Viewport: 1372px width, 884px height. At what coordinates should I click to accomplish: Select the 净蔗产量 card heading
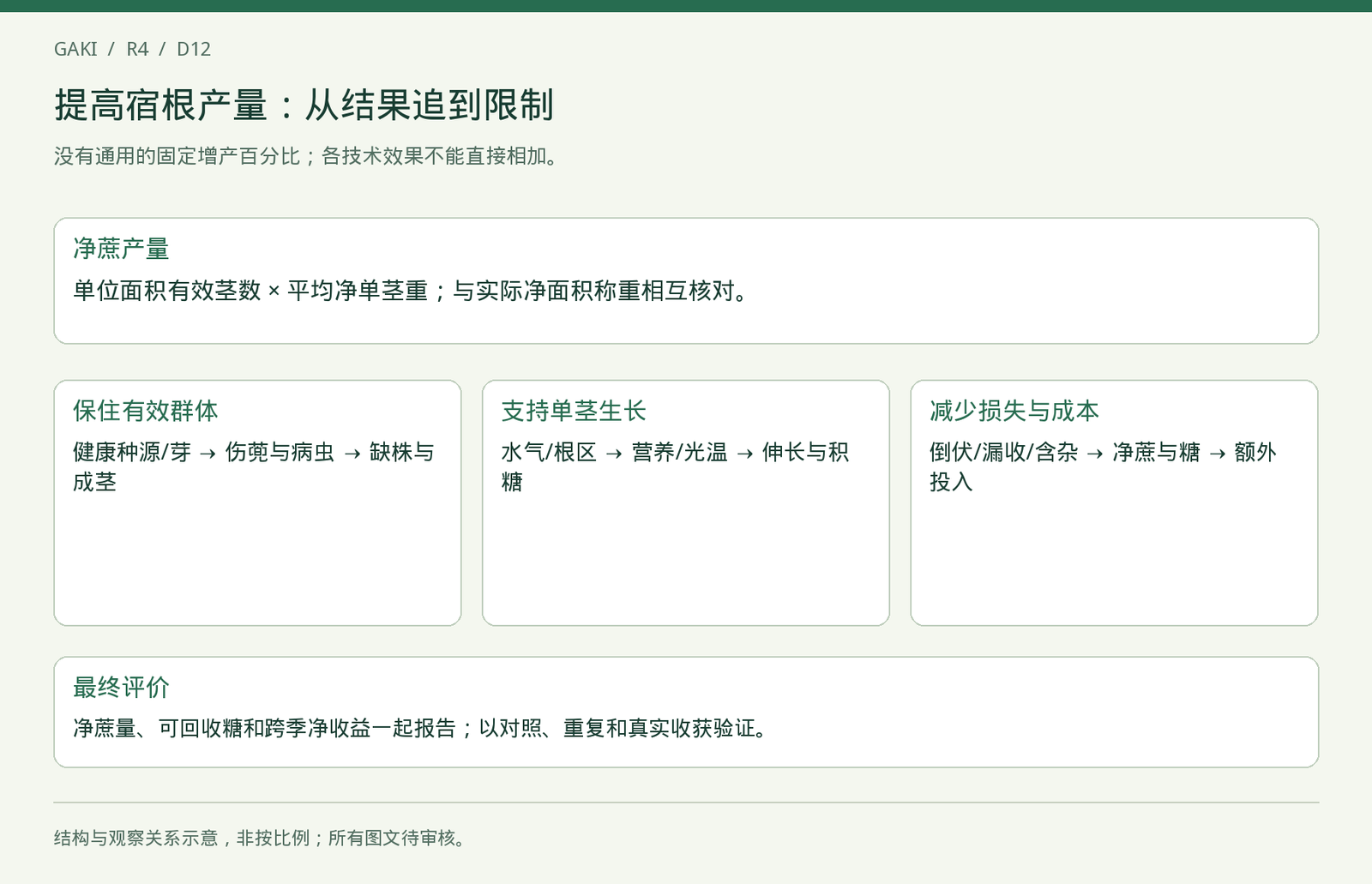(121, 249)
